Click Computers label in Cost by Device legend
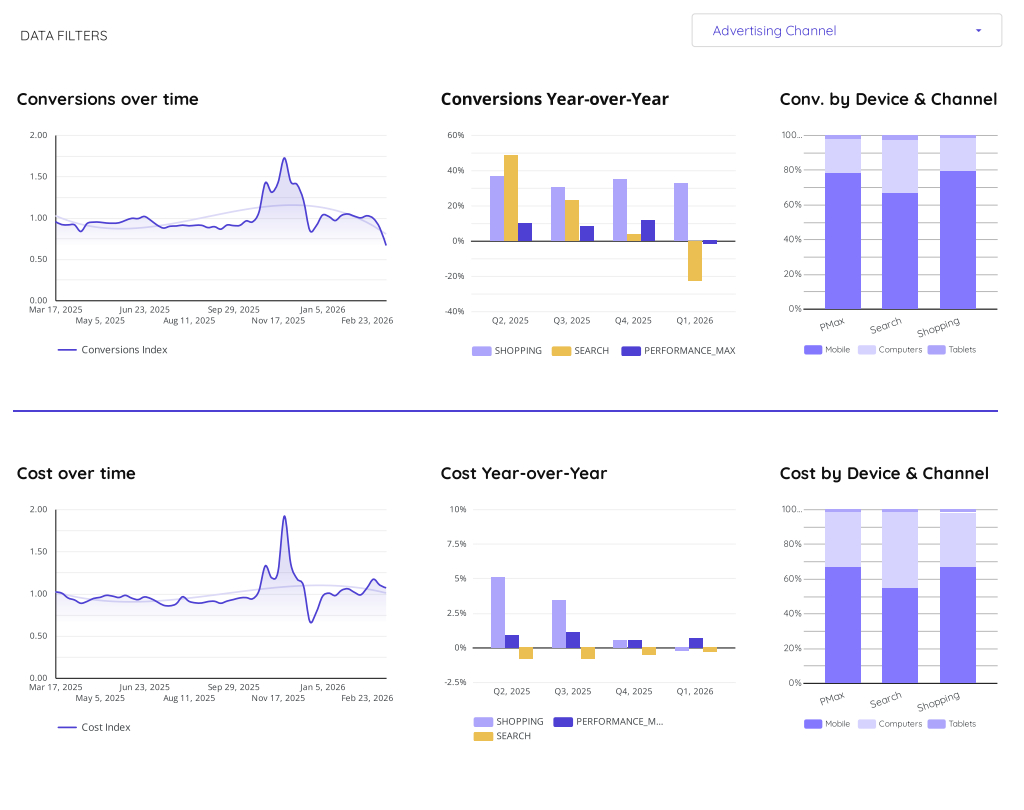The width and height of the screenshot is (1024, 810). tap(900, 724)
